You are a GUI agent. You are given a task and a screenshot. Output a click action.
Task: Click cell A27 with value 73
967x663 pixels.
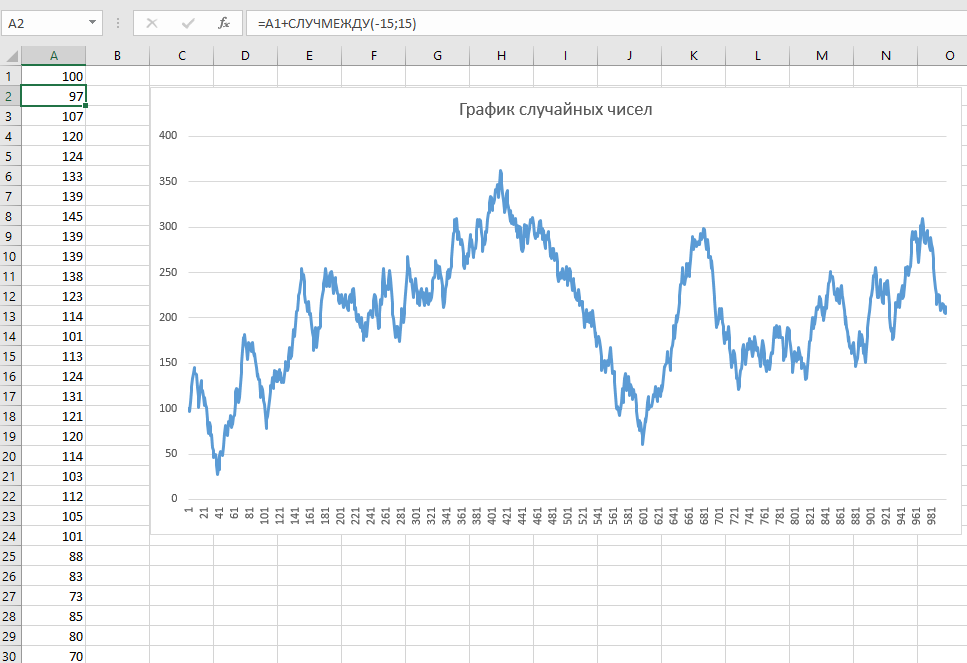click(54, 596)
